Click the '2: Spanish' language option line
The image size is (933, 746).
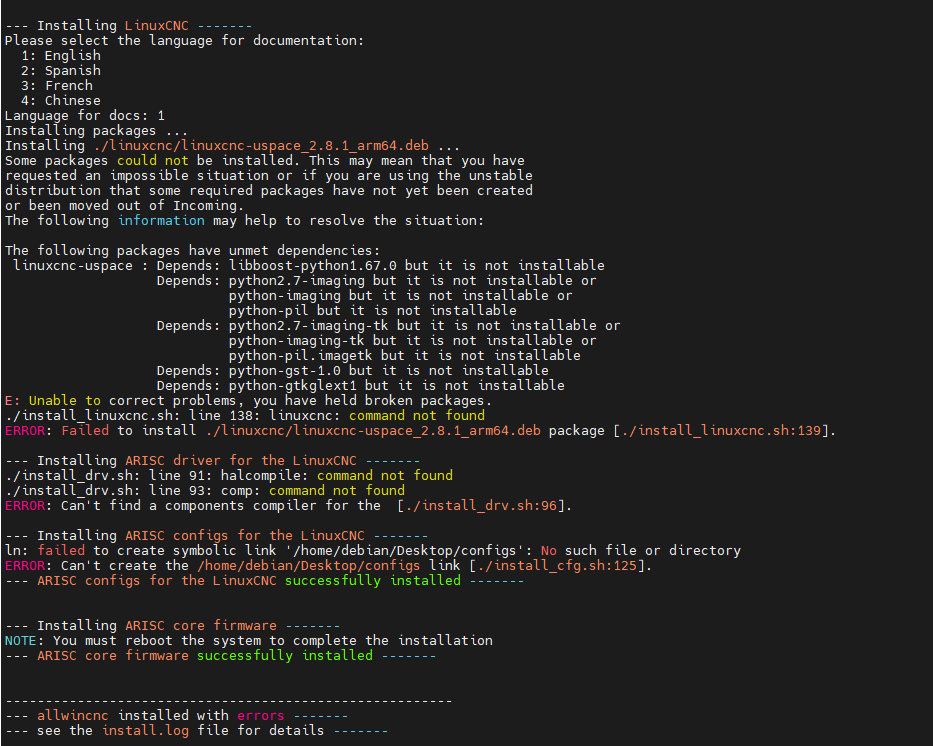61,70
